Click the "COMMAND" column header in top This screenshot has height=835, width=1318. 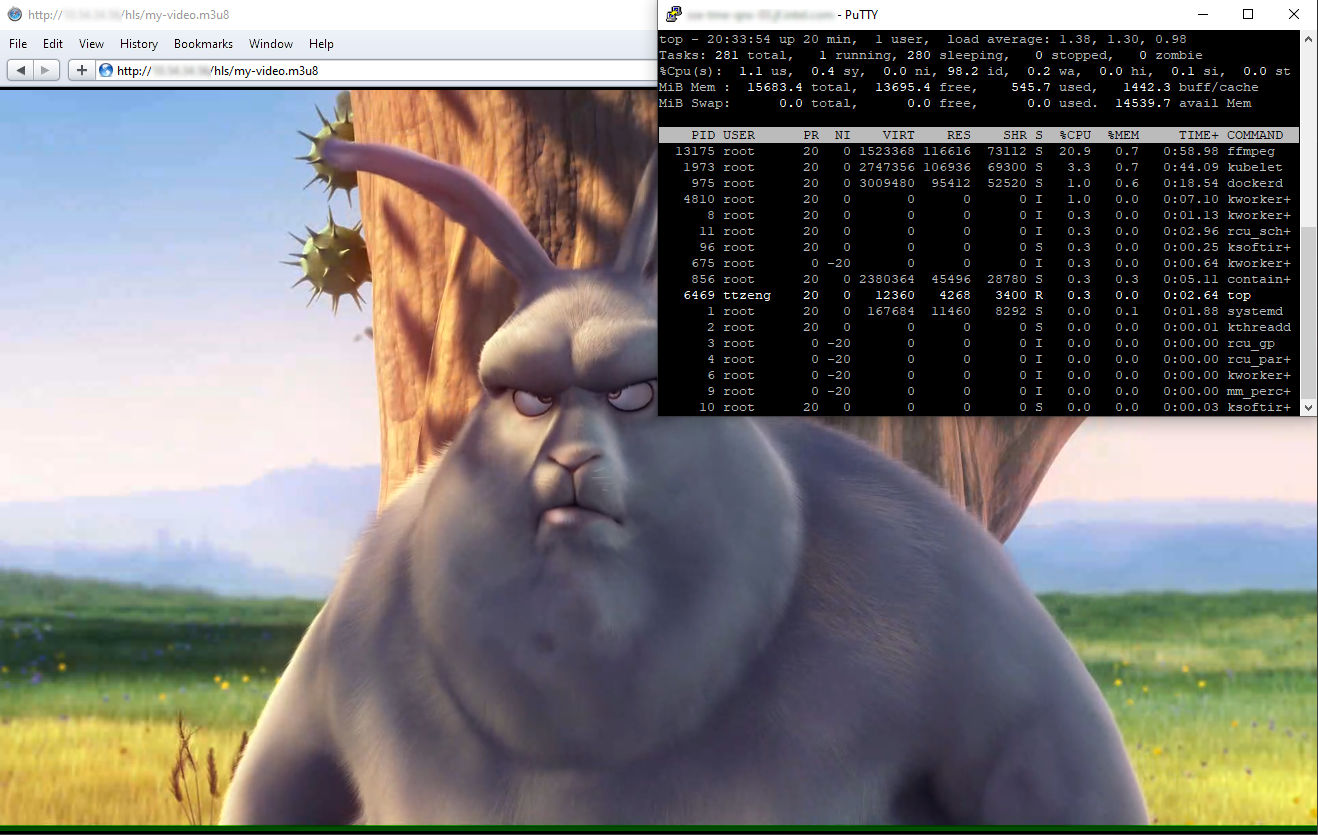click(x=1255, y=135)
